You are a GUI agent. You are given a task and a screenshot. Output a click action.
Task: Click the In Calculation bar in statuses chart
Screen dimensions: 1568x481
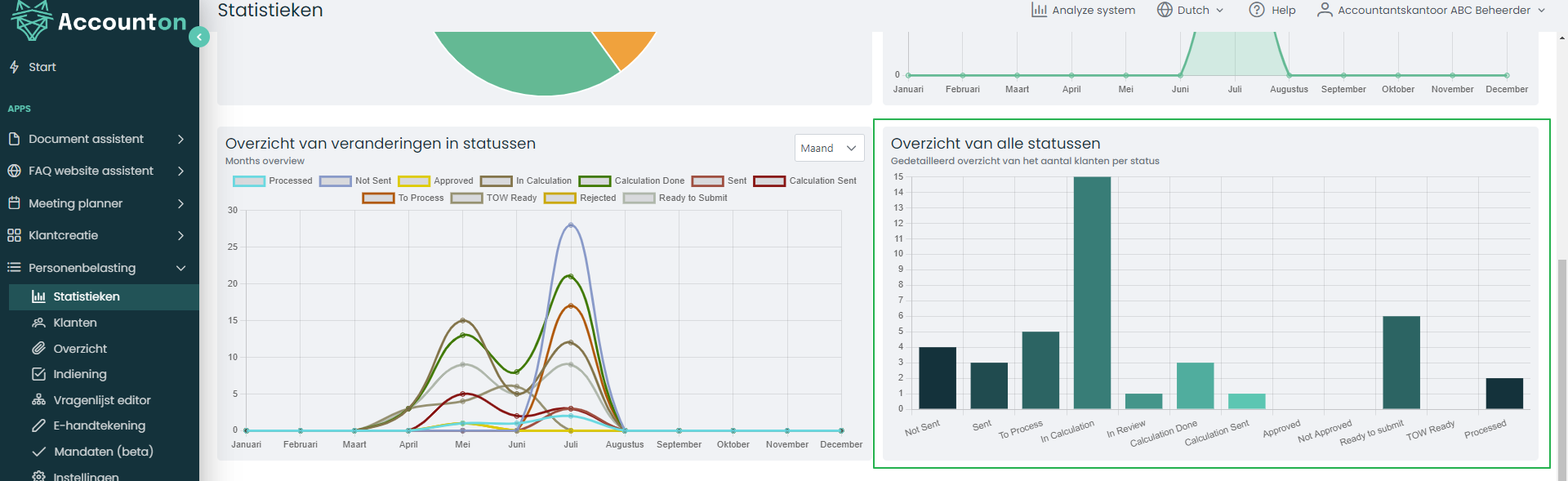1092,292
